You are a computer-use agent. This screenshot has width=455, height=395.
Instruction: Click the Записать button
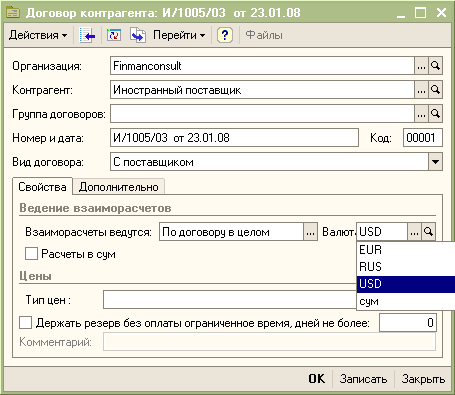(363, 379)
